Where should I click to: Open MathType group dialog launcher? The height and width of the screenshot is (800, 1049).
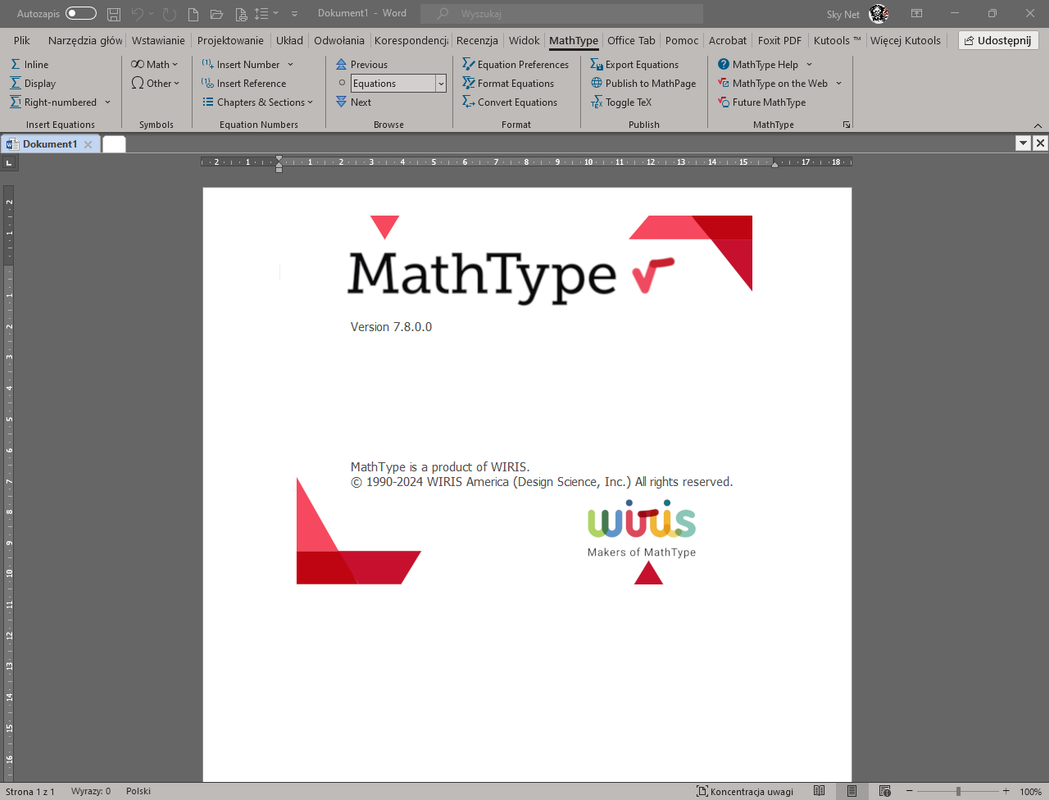pos(846,124)
